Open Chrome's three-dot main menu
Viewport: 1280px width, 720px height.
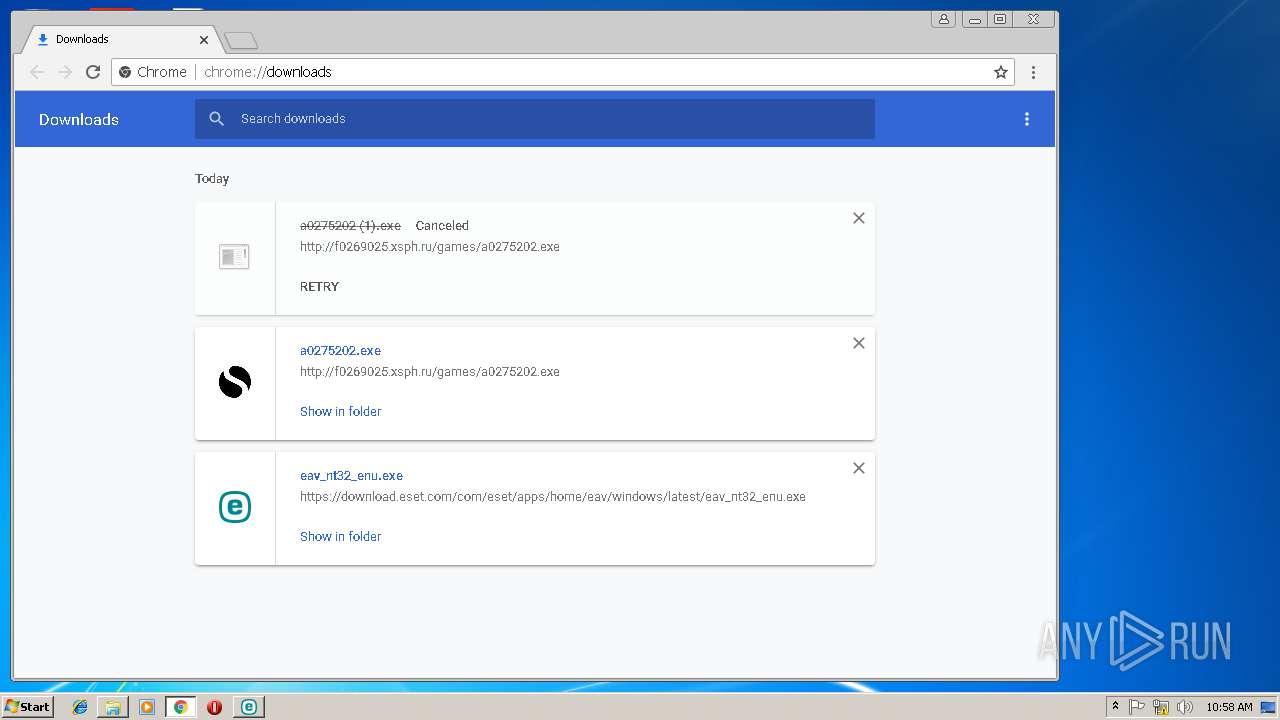click(1033, 72)
